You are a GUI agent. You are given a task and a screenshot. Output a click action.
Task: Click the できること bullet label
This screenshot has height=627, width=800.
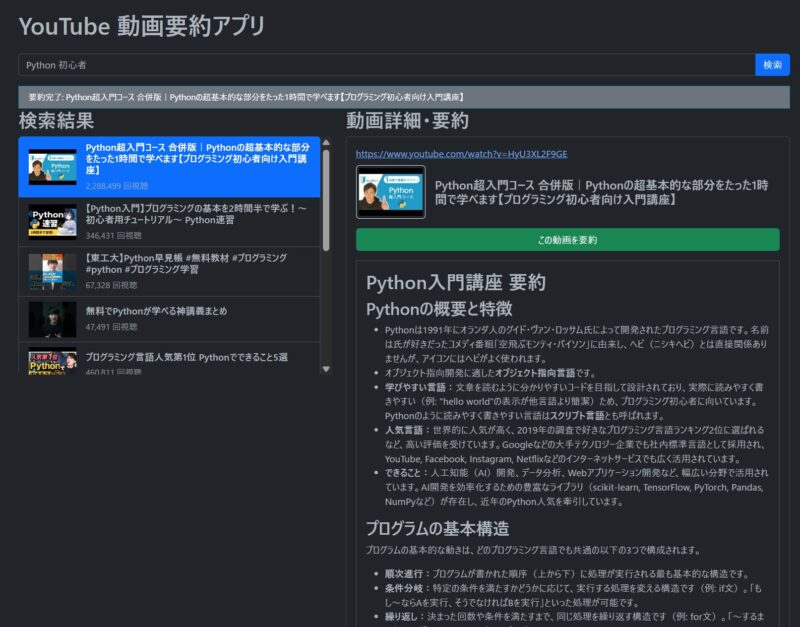point(403,473)
